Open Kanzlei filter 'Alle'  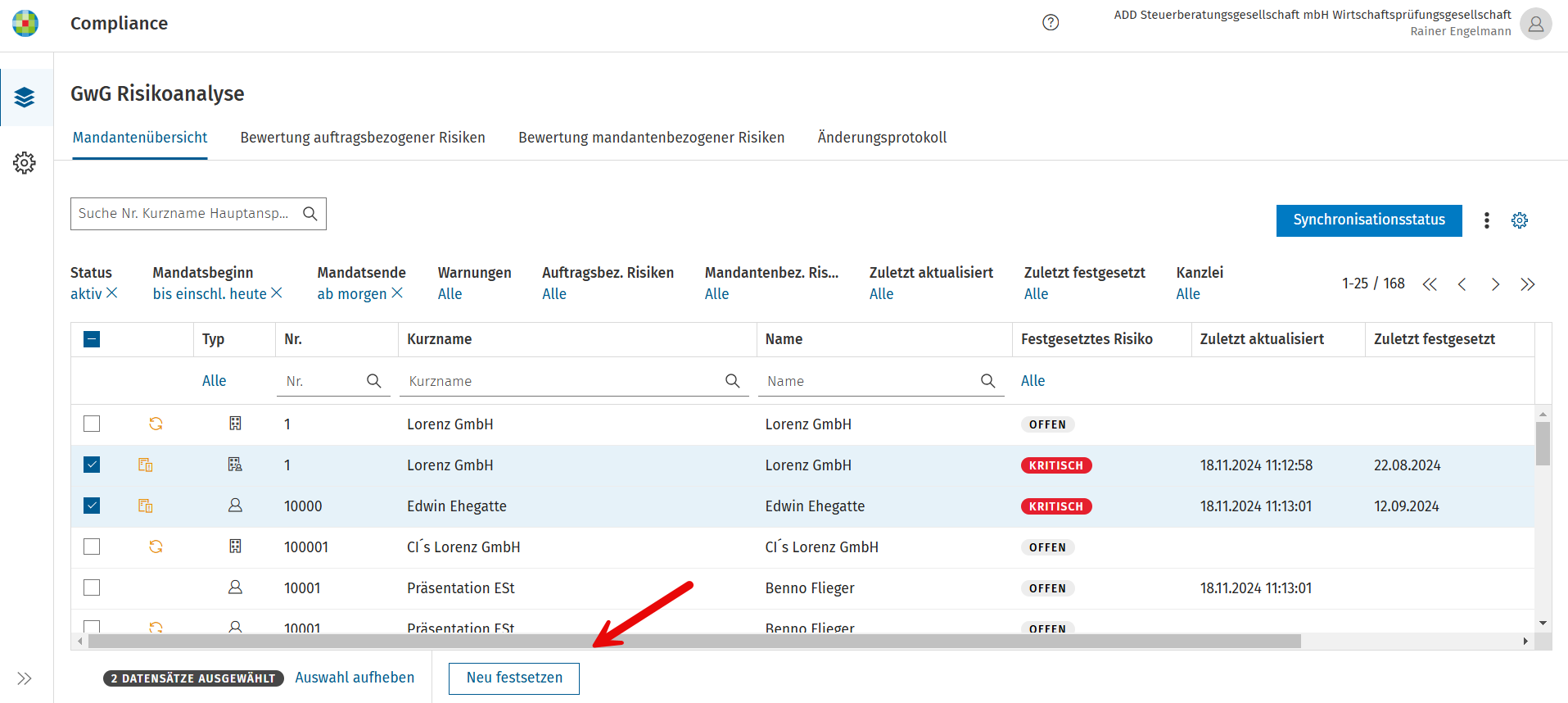(1189, 294)
